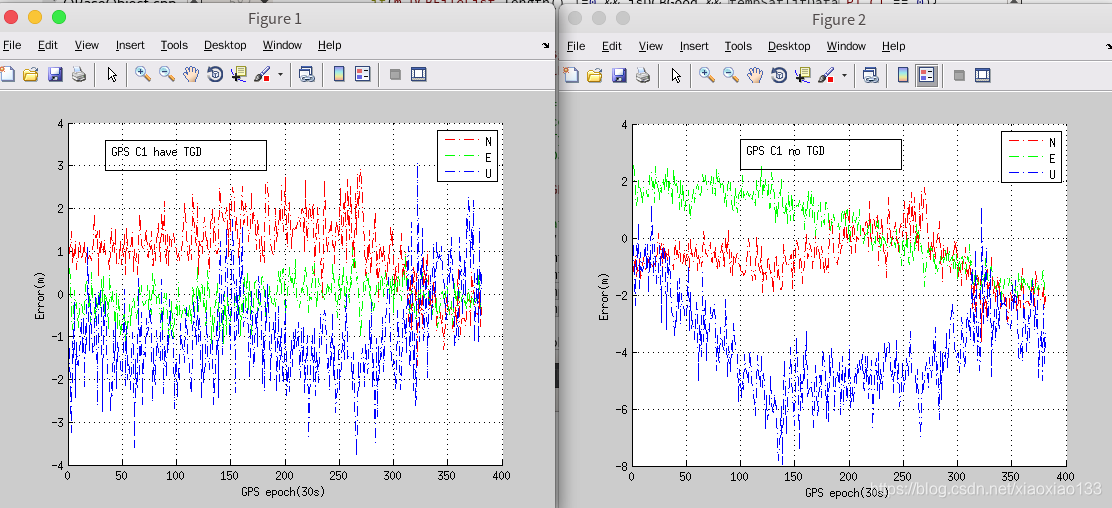Screen dimensions: 1112x508
Task: Click Hide Plot Tools icon in Figure 1
Action: point(396,74)
